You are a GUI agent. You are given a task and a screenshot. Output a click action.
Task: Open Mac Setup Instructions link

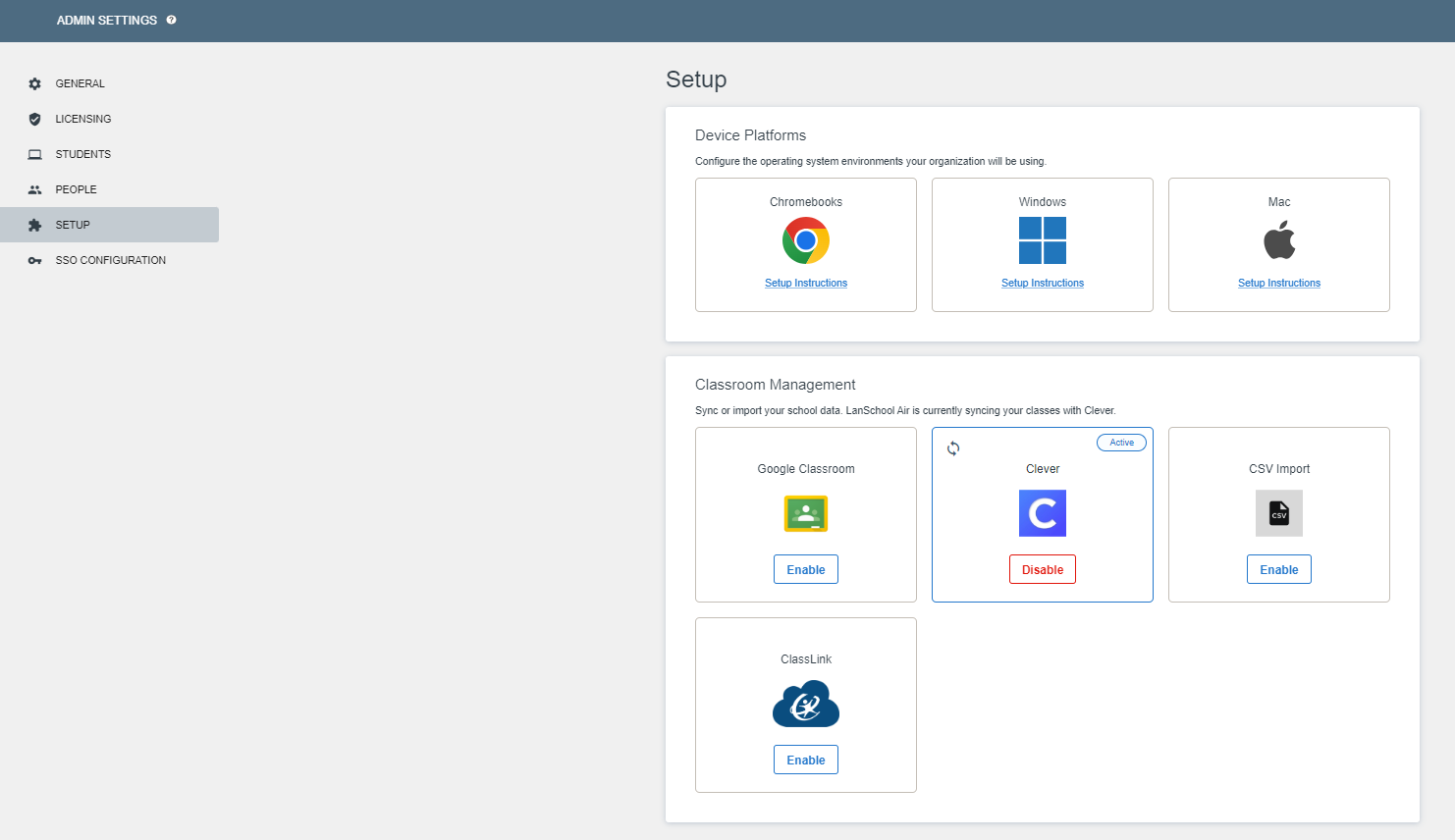[x=1279, y=283]
